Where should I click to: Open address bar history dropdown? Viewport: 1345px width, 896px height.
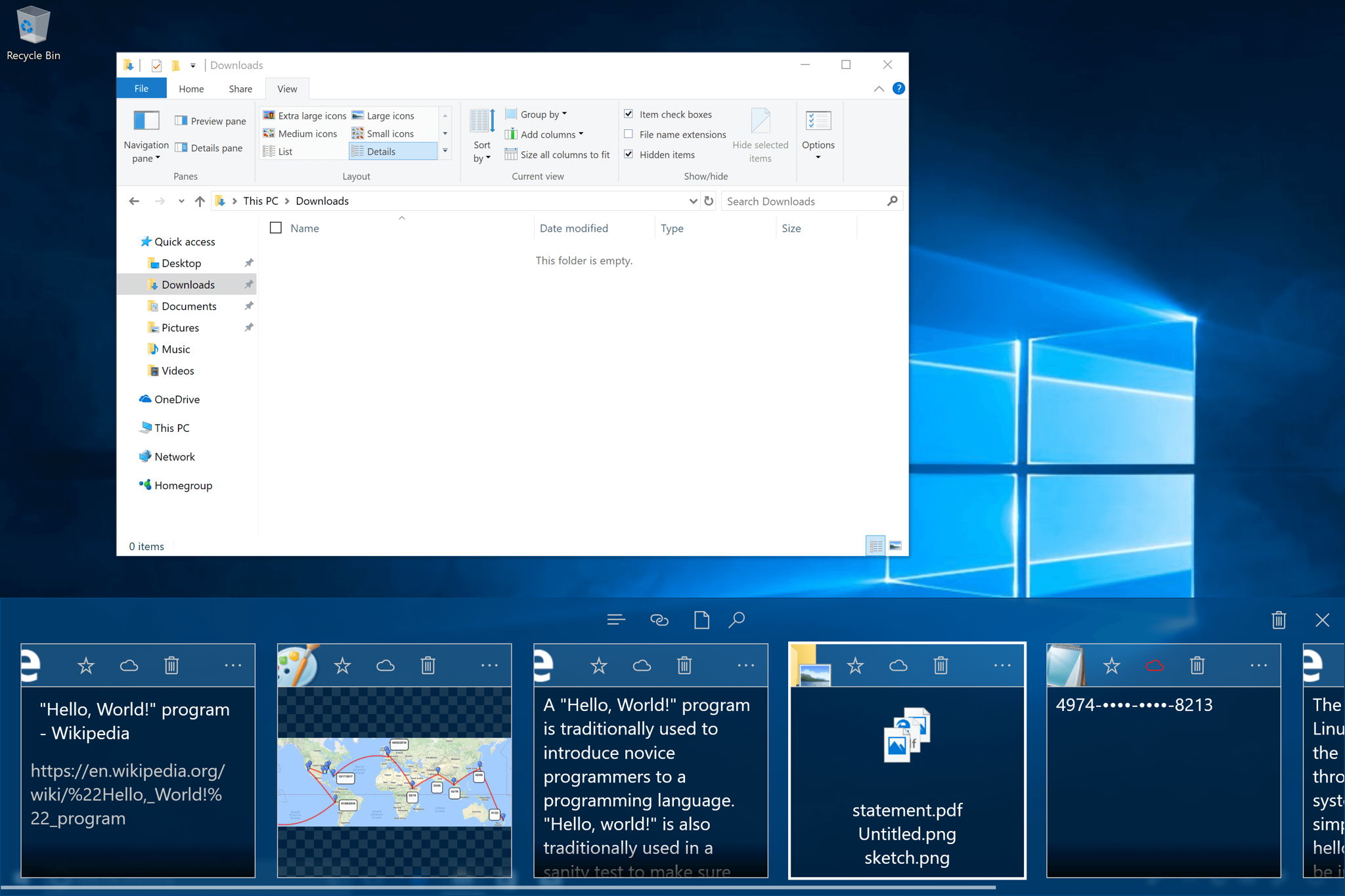(693, 201)
